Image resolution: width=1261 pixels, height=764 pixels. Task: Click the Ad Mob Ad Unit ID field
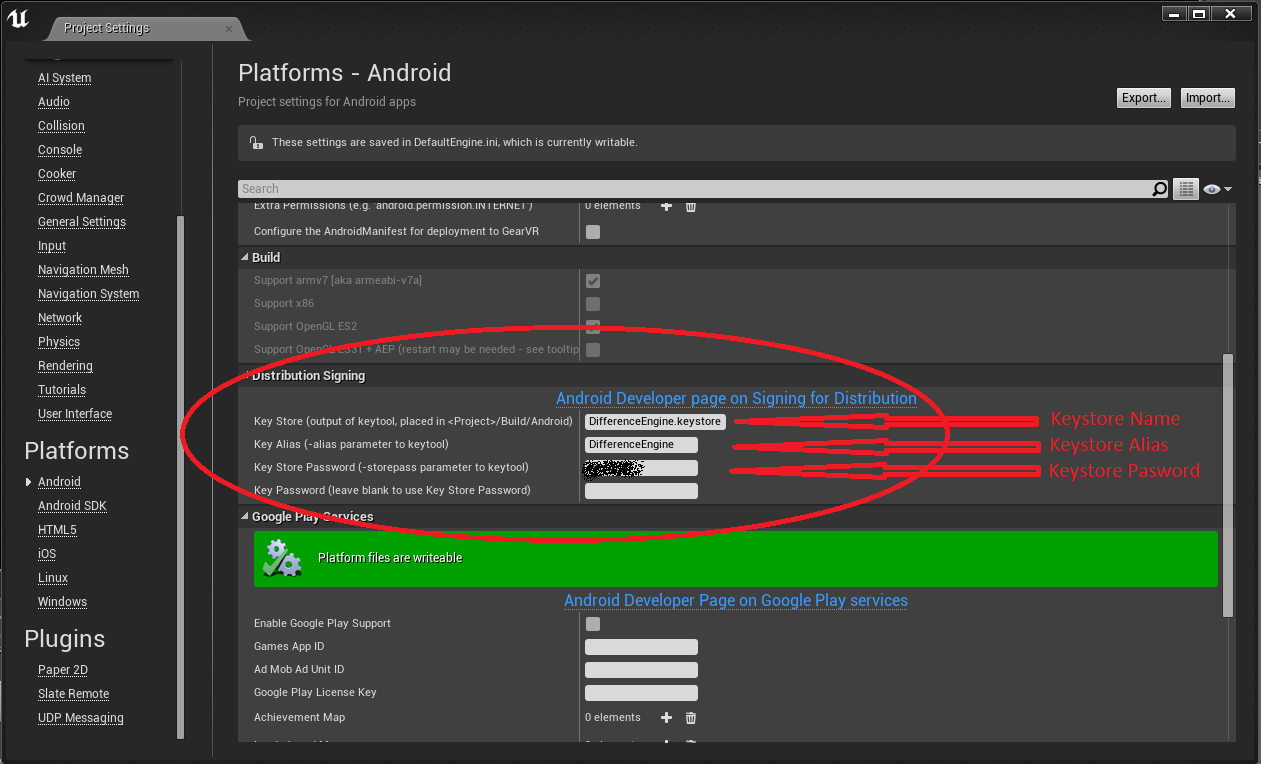pos(641,670)
